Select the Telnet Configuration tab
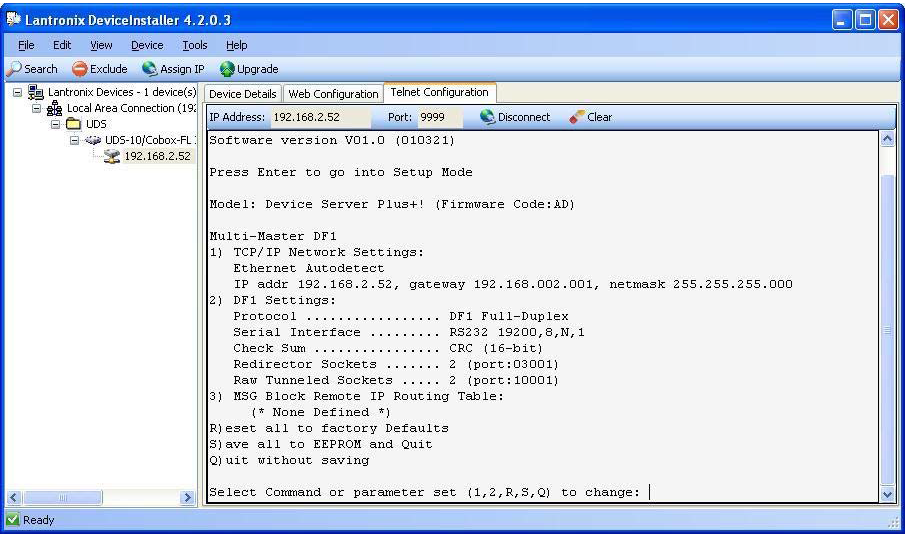Screen dimensions: 905x535 pyautogui.click(x=439, y=92)
